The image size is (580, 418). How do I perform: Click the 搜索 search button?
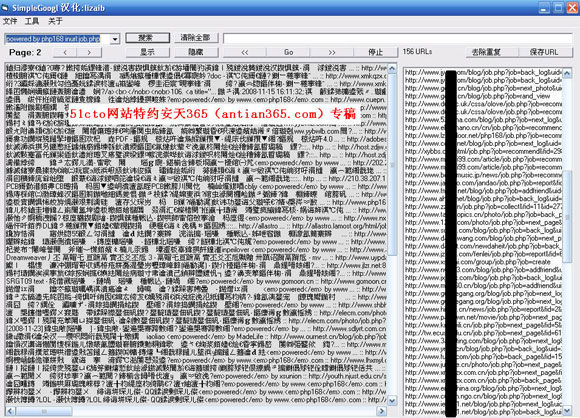click(148, 38)
